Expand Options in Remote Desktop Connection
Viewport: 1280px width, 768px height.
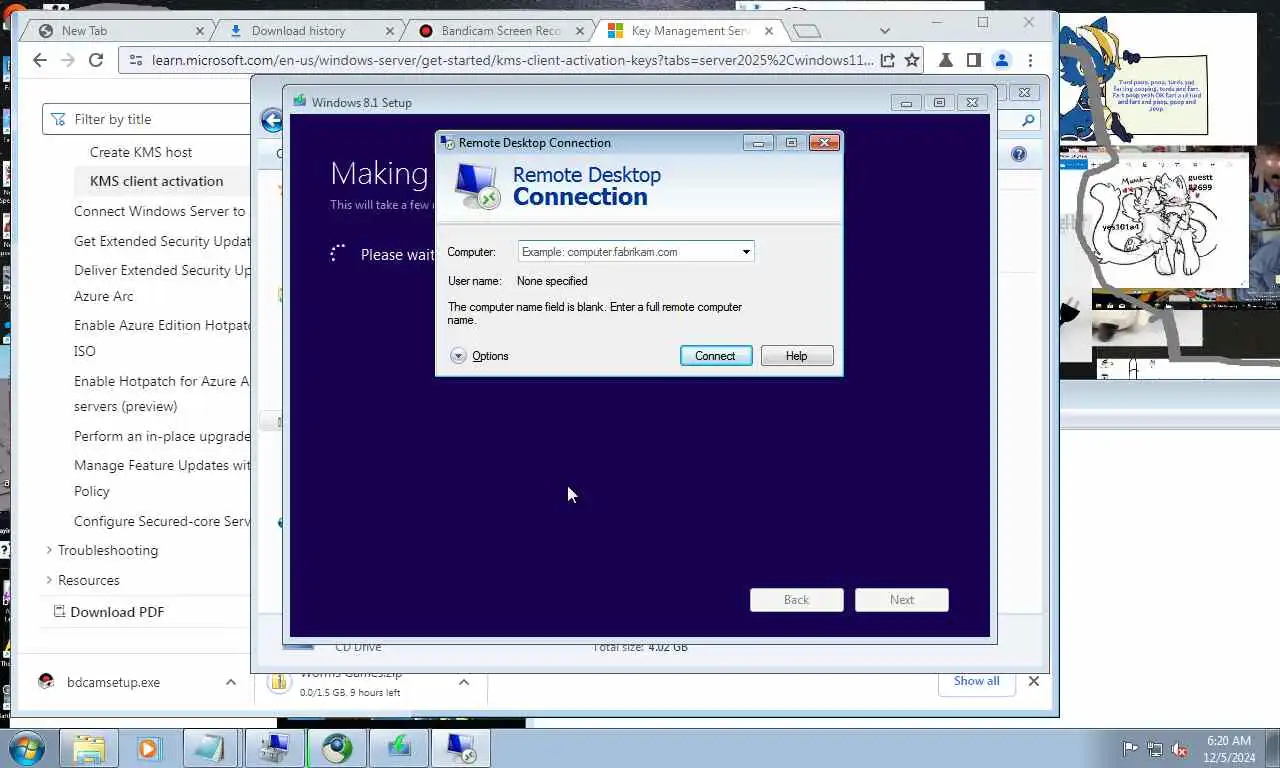coord(479,356)
